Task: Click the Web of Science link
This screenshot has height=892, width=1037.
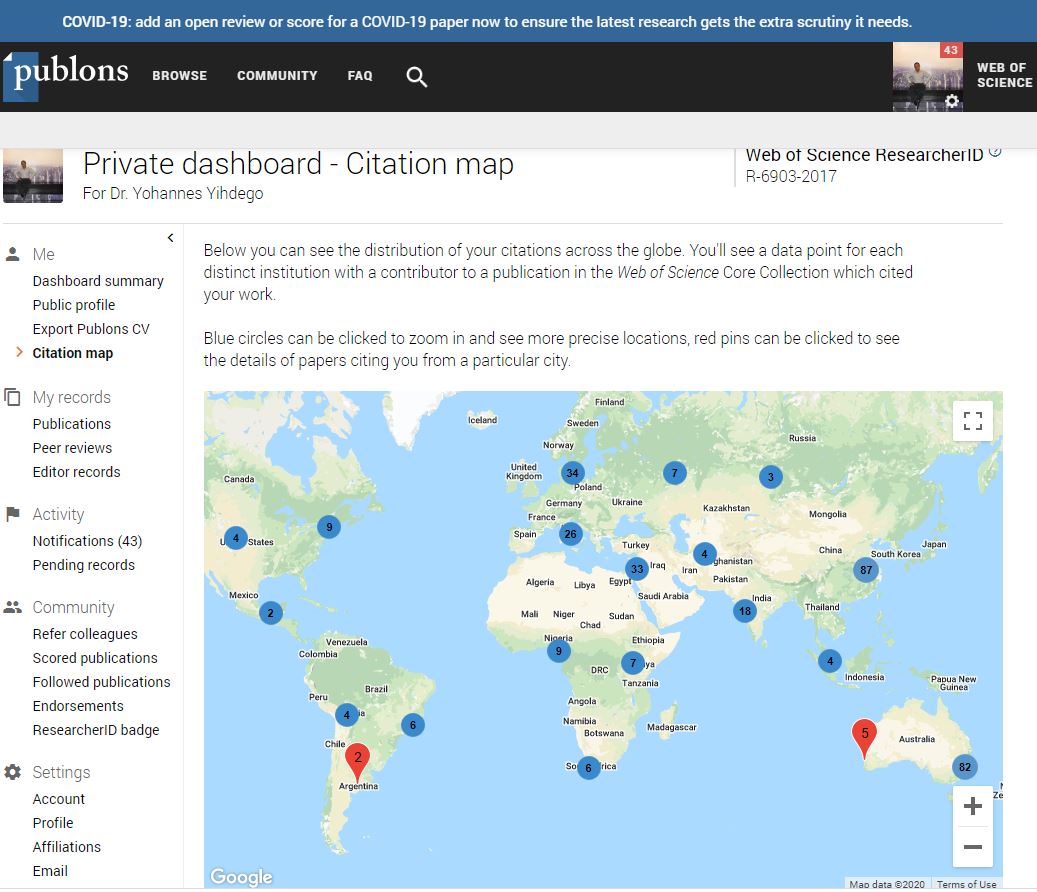Action: (x=1003, y=76)
